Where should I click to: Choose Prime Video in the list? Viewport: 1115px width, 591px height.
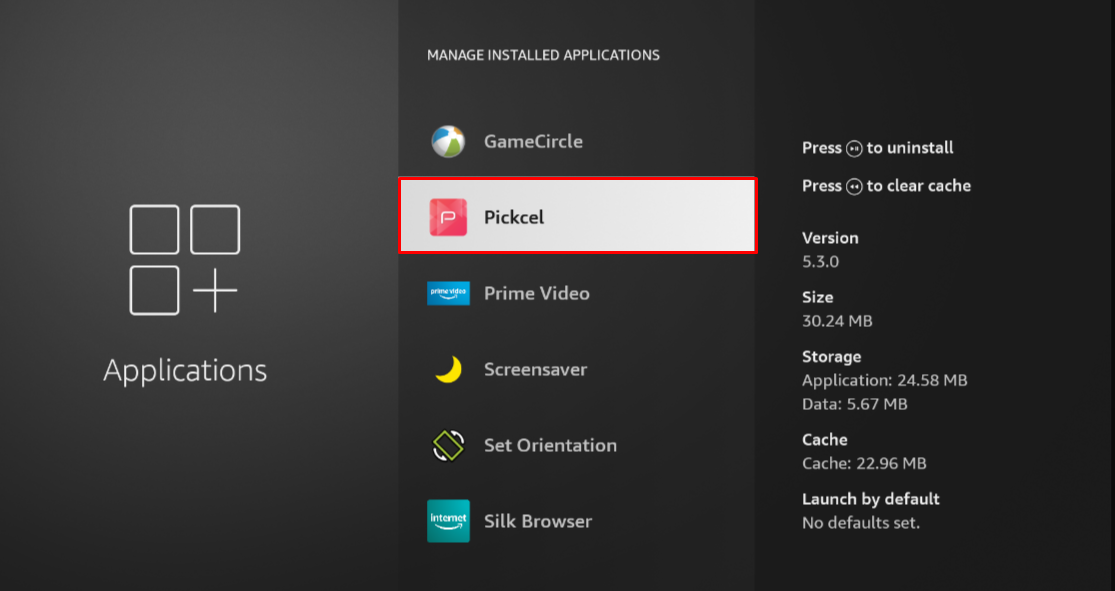(x=577, y=293)
